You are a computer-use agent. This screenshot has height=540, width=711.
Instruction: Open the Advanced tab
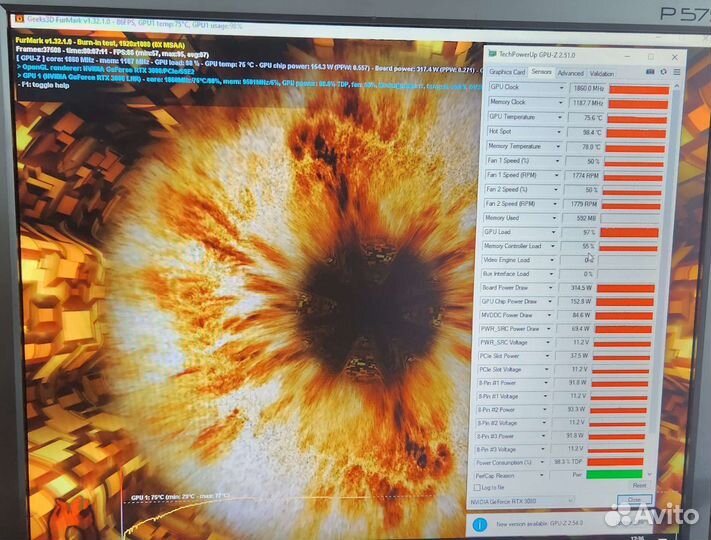(570, 73)
